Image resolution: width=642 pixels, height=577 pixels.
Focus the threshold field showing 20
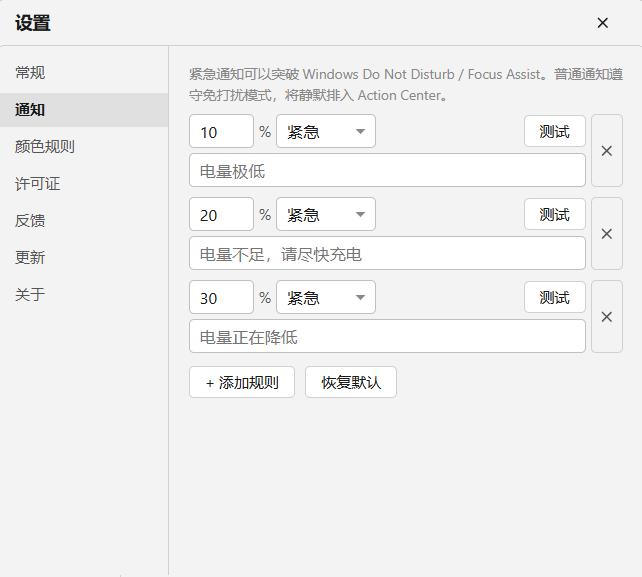coord(222,214)
